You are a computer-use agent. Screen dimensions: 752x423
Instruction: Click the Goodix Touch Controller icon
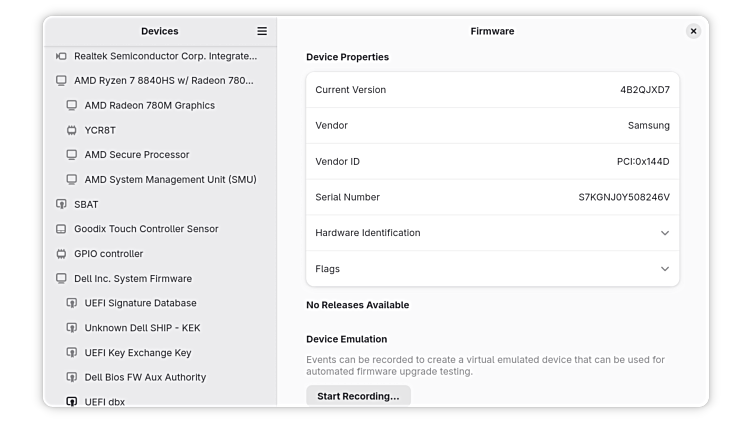[x=61, y=229]
